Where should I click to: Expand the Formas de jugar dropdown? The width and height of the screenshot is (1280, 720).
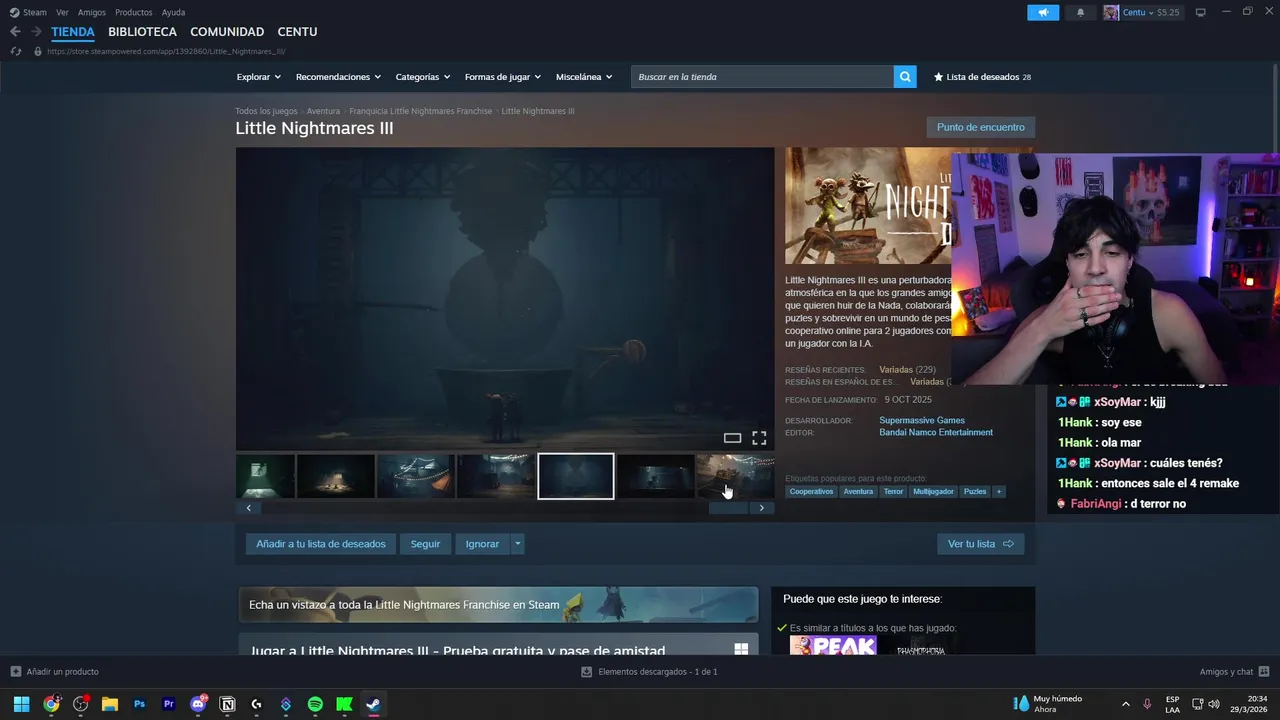(x=503, y=77)
